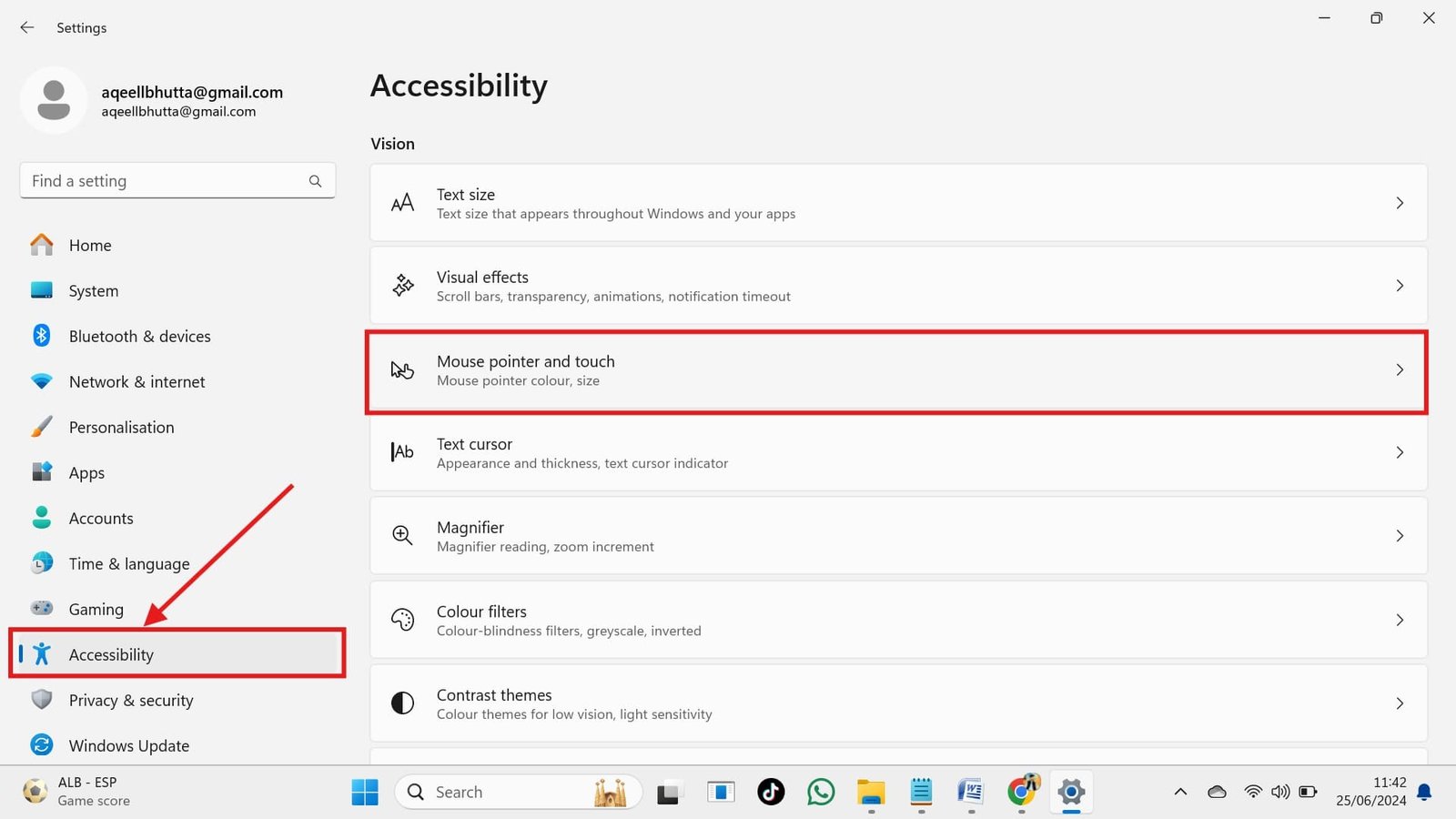The height and width of the screenshot is (819, 1456).
Task: Click the back arrow in Settings
Action: pos(27,27)
